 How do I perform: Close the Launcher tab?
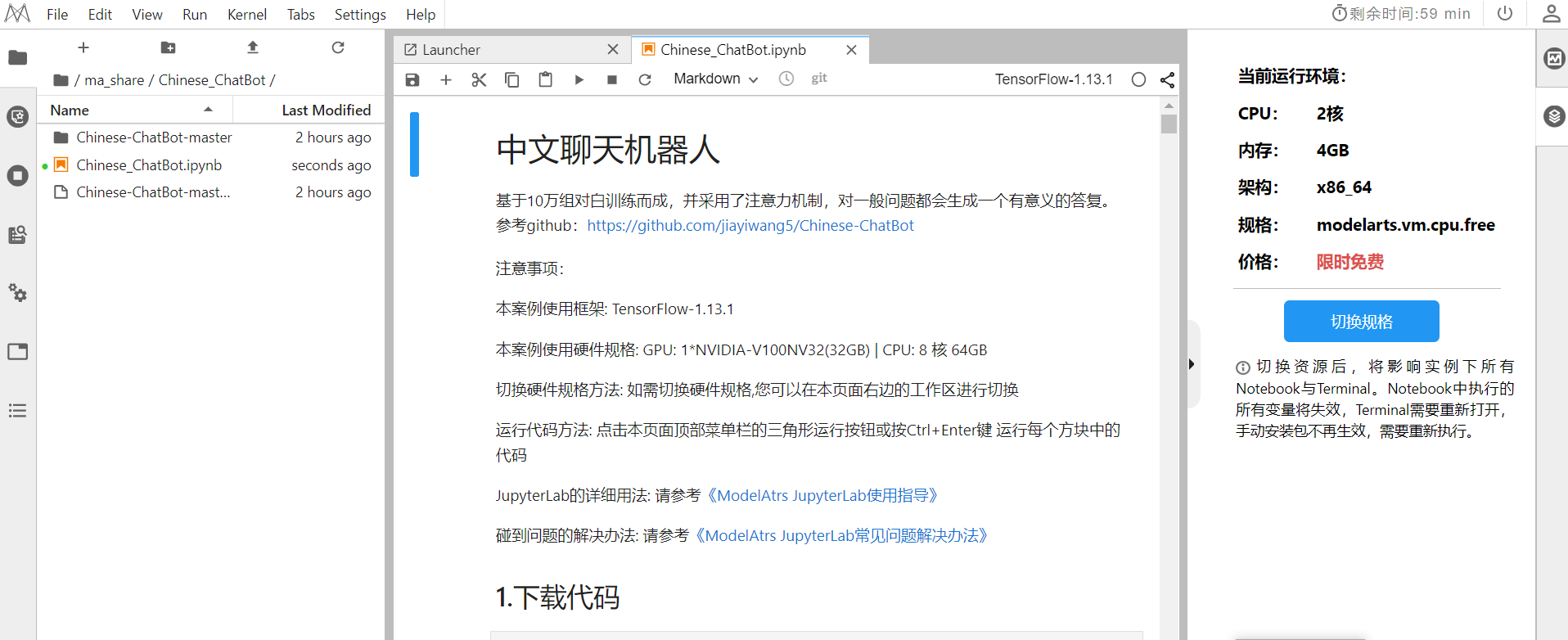[613, 50]
